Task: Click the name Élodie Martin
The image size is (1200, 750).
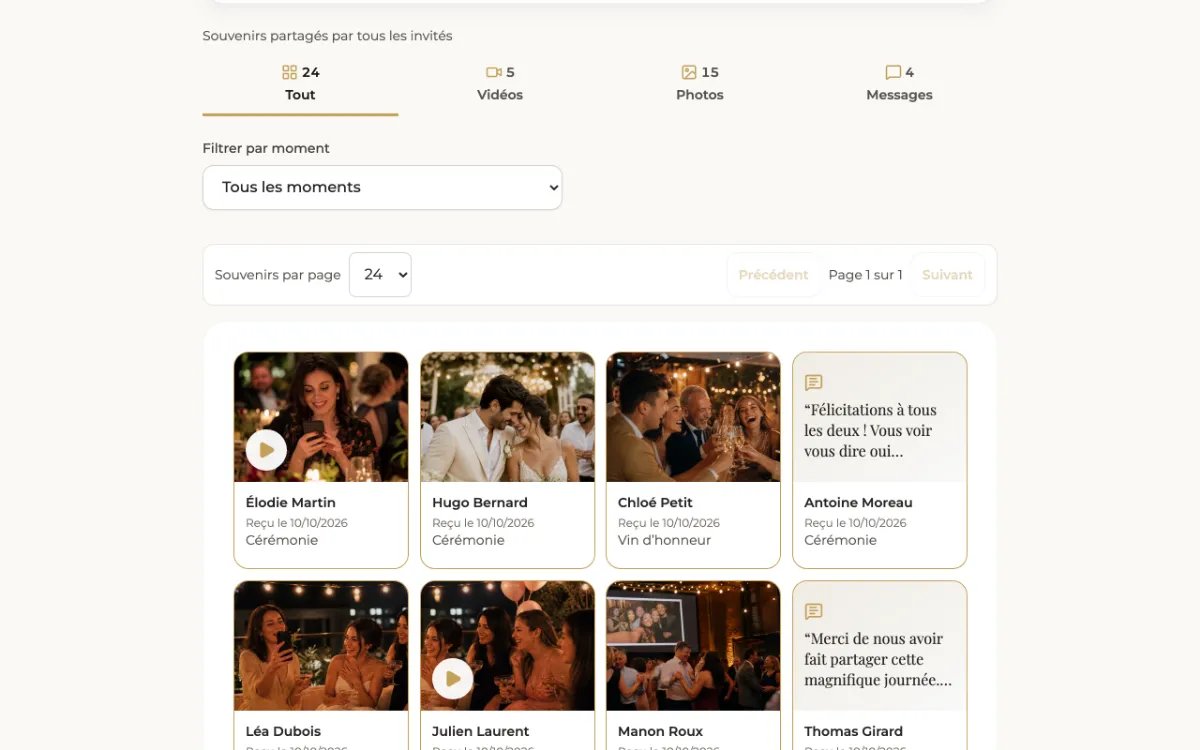Action: (x=291, y=503)
